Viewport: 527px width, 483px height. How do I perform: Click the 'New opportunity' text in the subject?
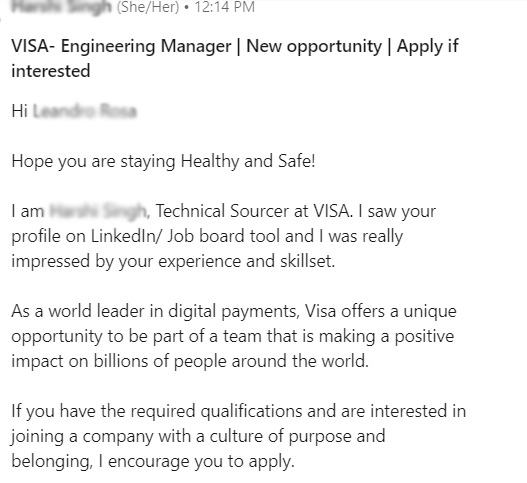[x=314, y=46]
